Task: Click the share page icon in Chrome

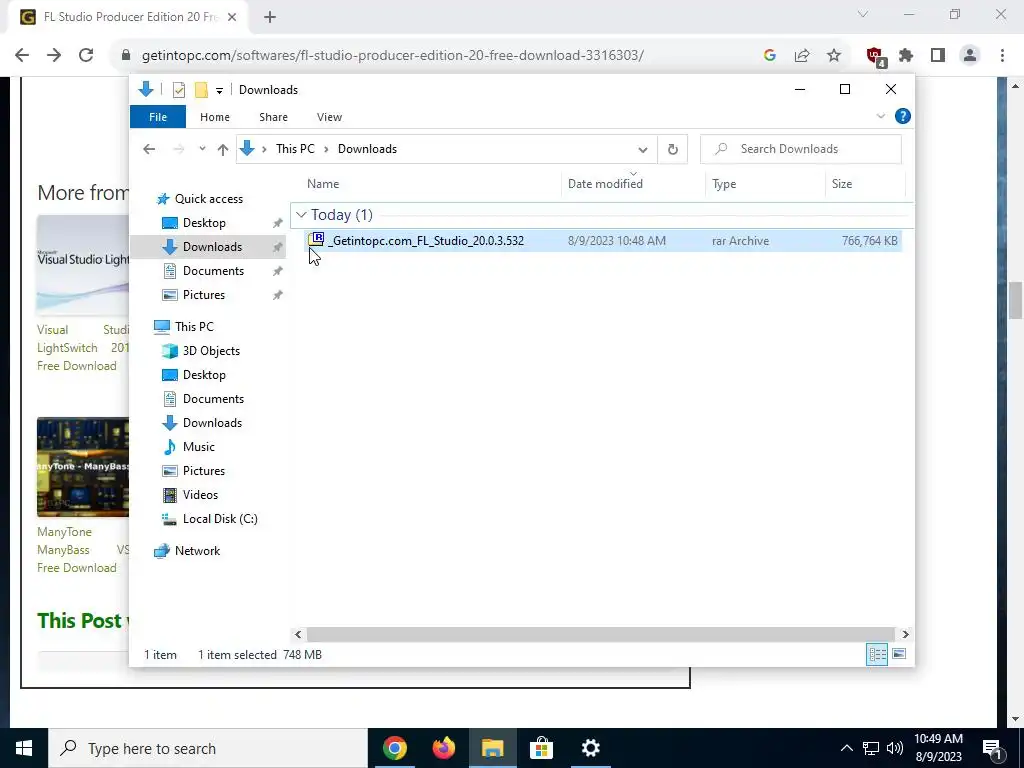Action: point(802,56)
